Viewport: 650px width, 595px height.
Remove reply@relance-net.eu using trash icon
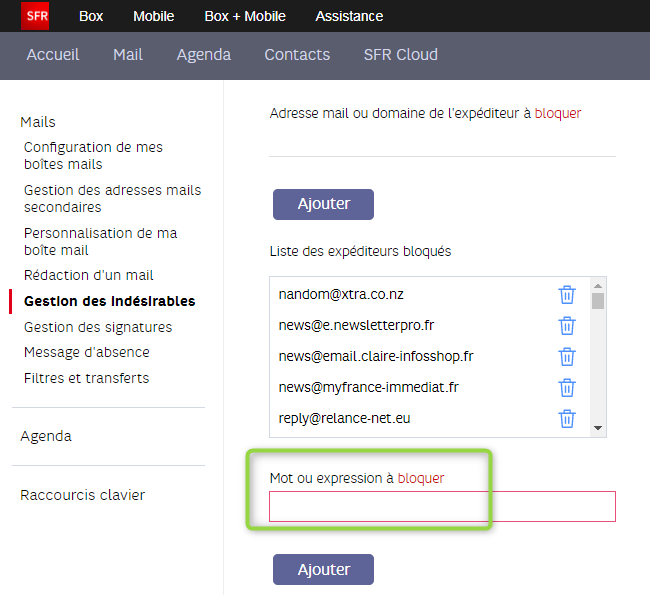tap(567, 419)
